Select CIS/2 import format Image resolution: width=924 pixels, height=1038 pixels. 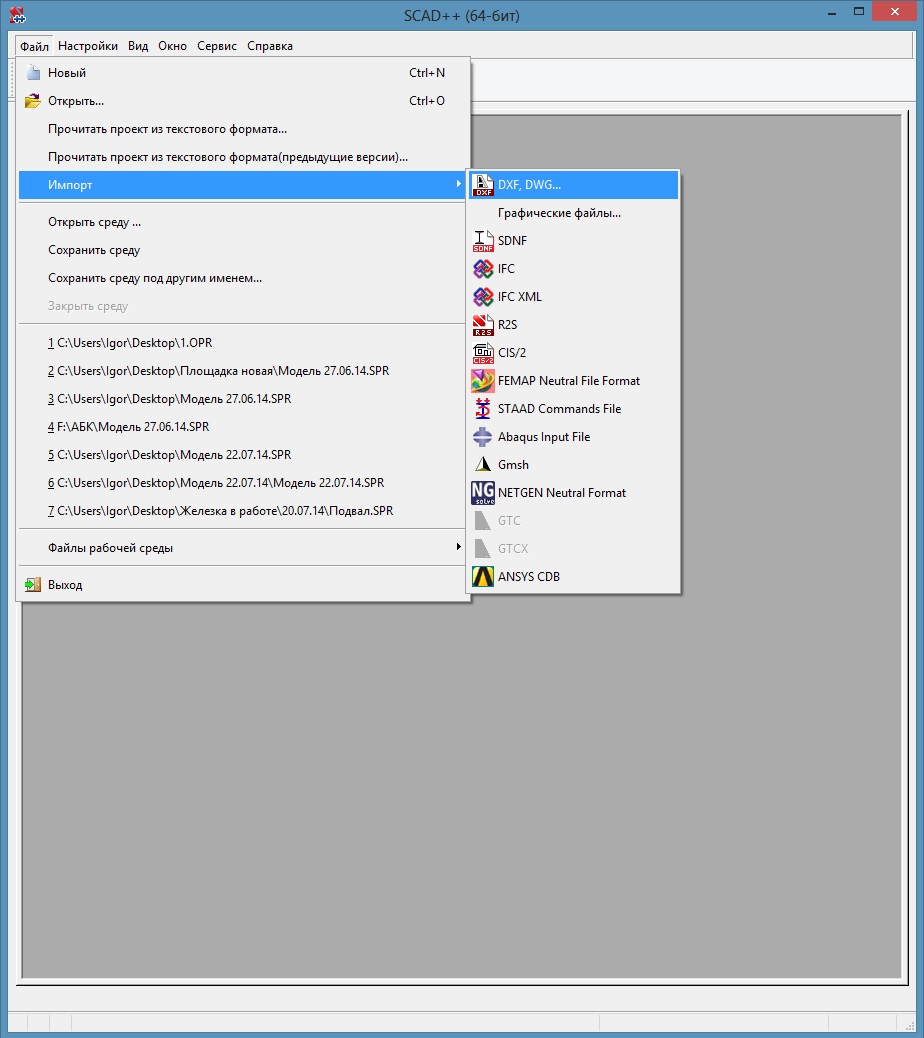[x=574, y=353]
